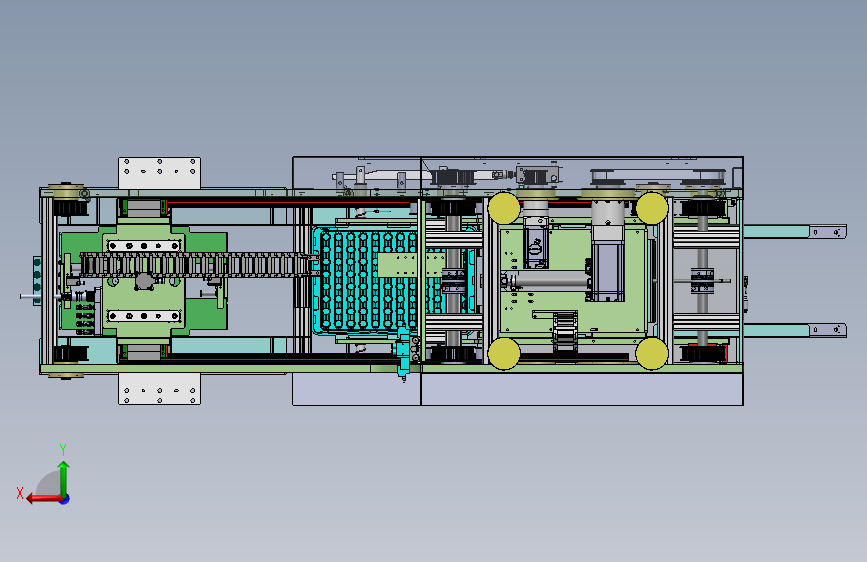Viewport: 867px width, 562px height.
Task: Select the upper-left yellow round pad
Action: (x=504, y=208)
